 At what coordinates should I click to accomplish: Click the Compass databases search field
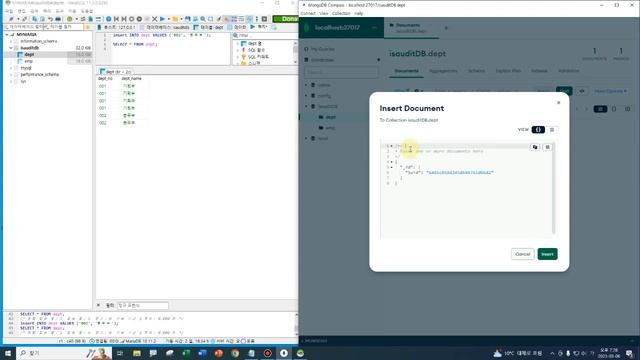341,72
